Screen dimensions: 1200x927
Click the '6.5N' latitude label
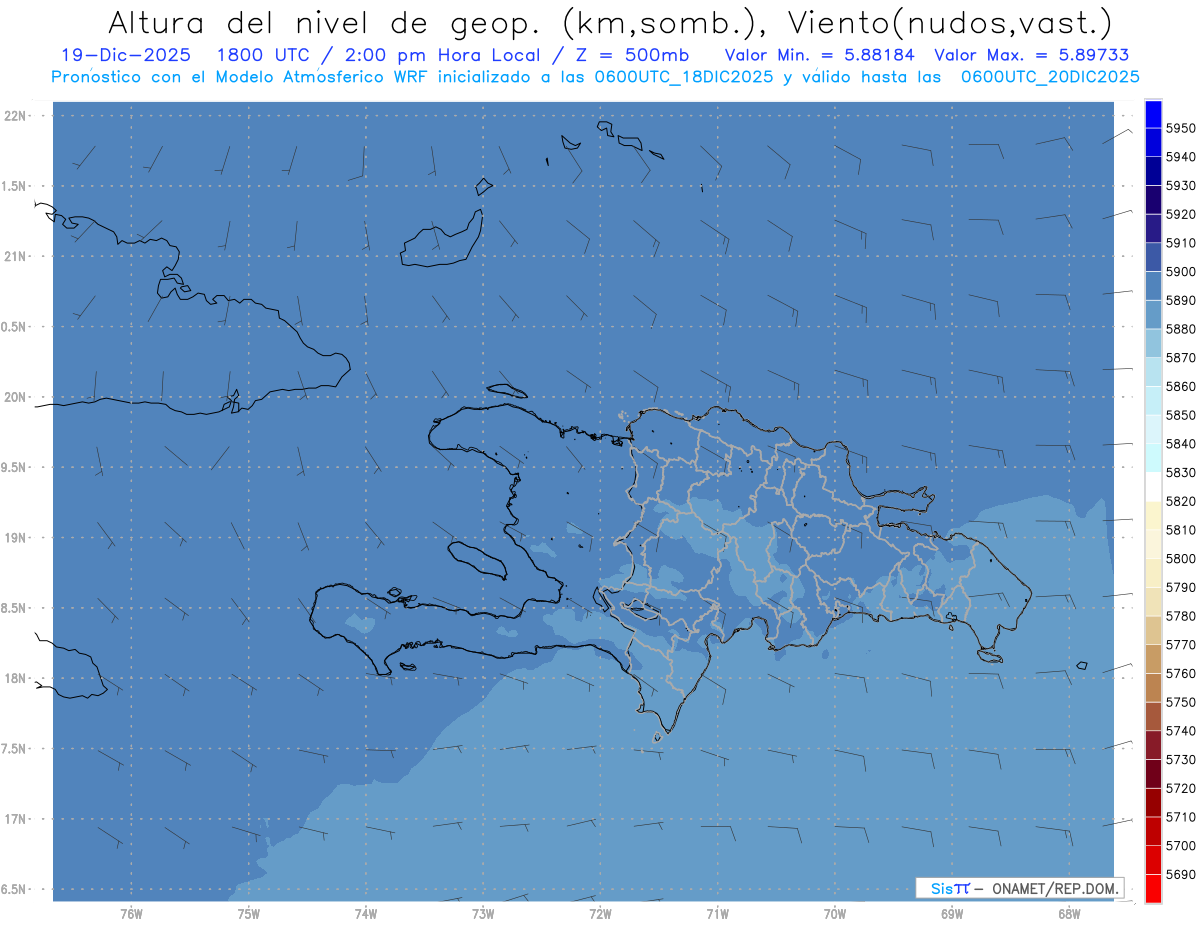point(15,889)
